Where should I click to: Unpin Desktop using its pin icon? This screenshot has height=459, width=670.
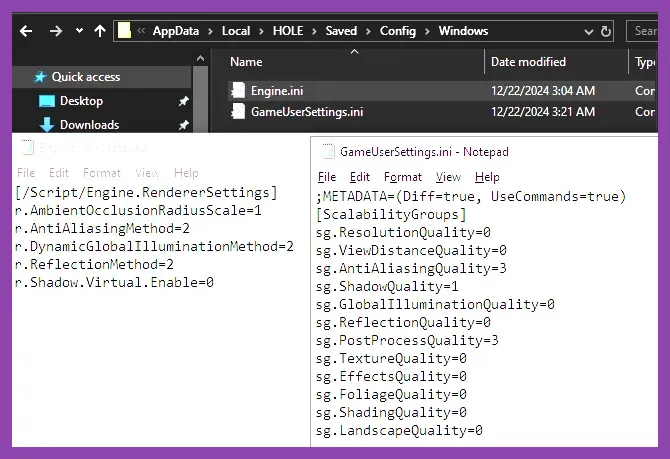click(x=183, y=101)
